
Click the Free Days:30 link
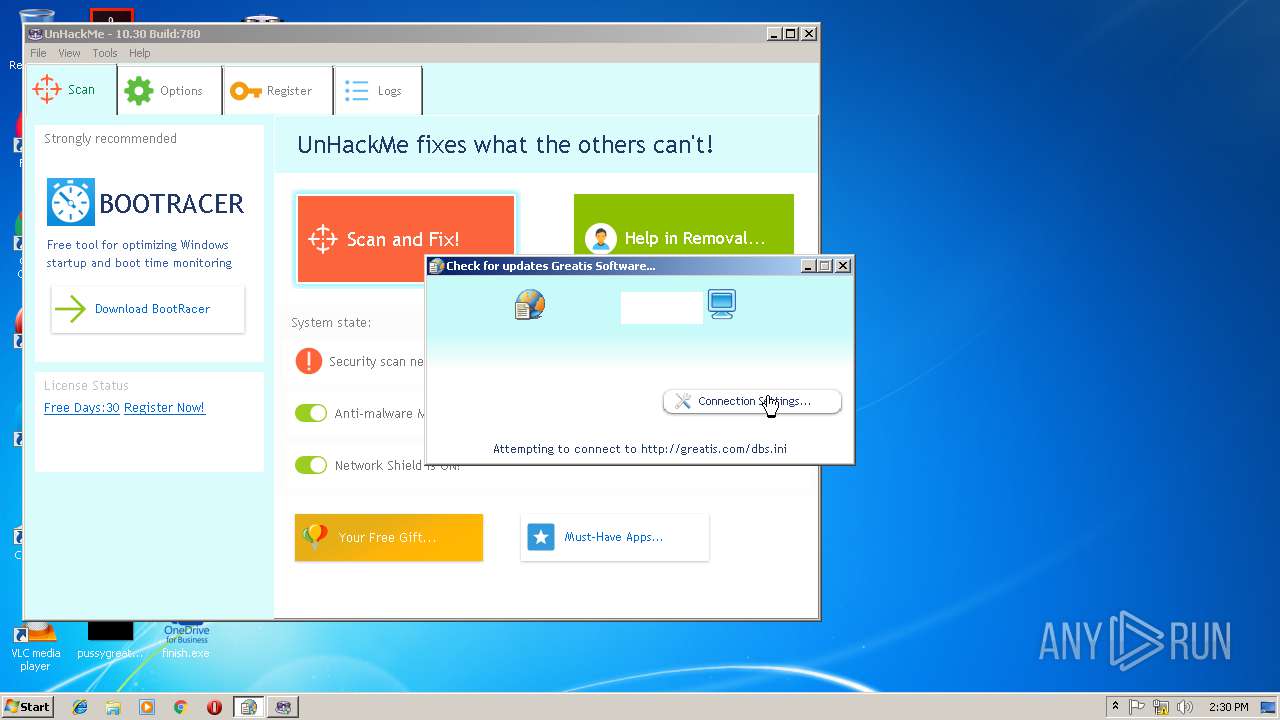(82, 408)
